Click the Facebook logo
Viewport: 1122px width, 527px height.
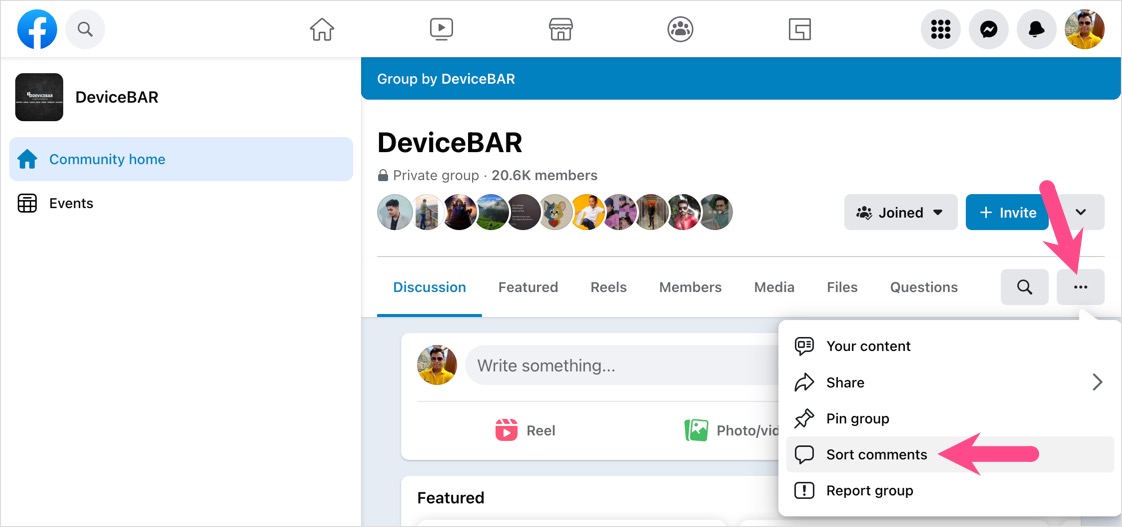(x=37, y=29)
